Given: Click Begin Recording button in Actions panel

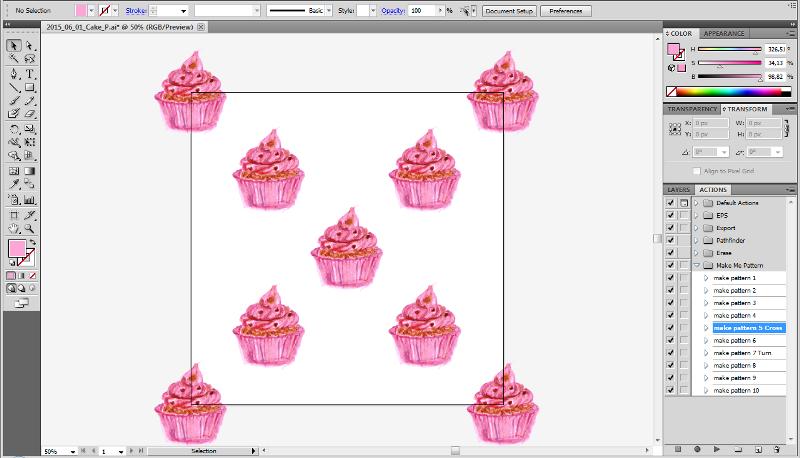Looking at the screenshot, I should pos(697,449).
